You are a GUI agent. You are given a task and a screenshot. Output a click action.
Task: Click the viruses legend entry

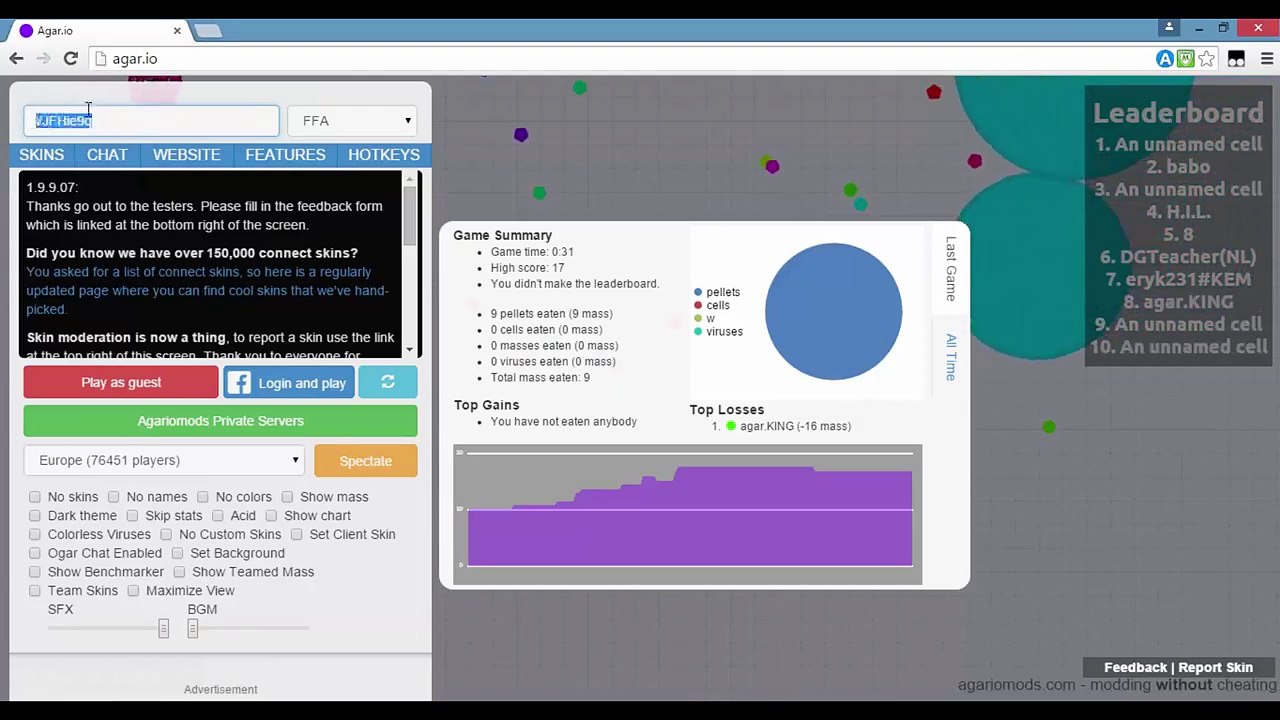point(719,331)
